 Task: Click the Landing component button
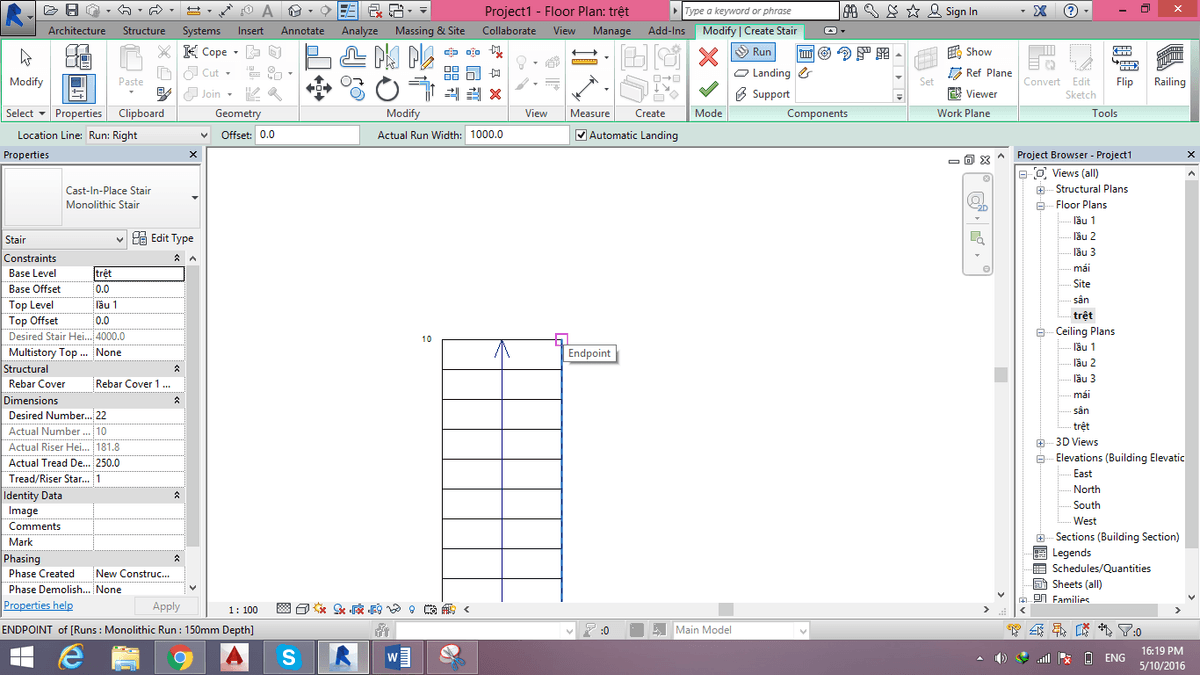762,73
